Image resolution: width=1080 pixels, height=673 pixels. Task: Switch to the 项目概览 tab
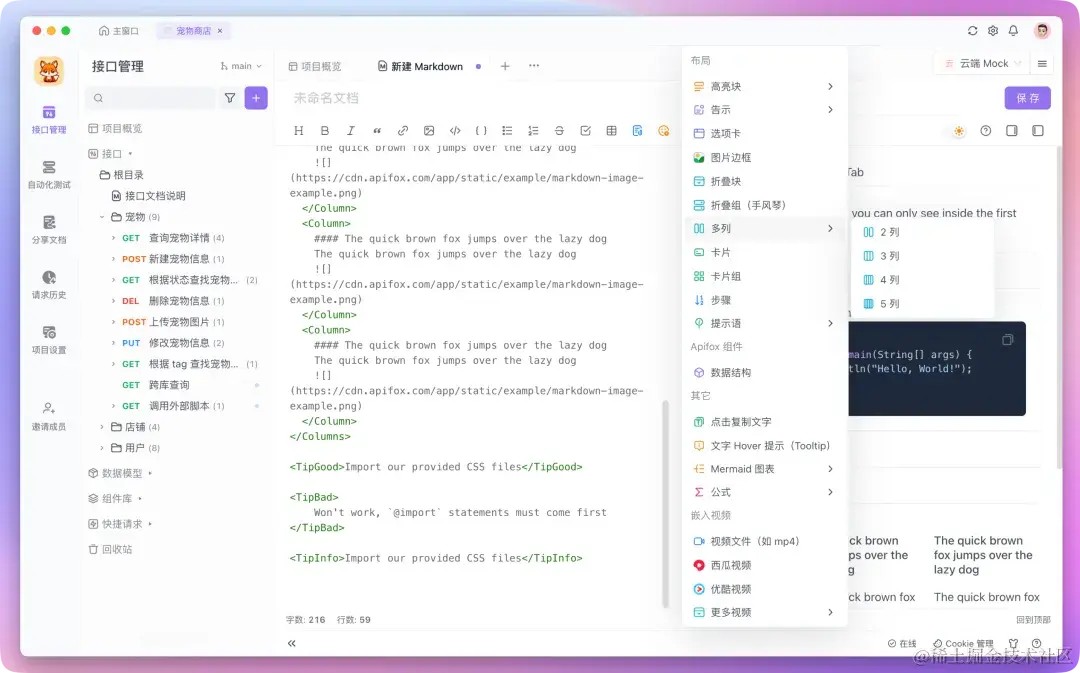pyautogui.click(x=315, y=66)
